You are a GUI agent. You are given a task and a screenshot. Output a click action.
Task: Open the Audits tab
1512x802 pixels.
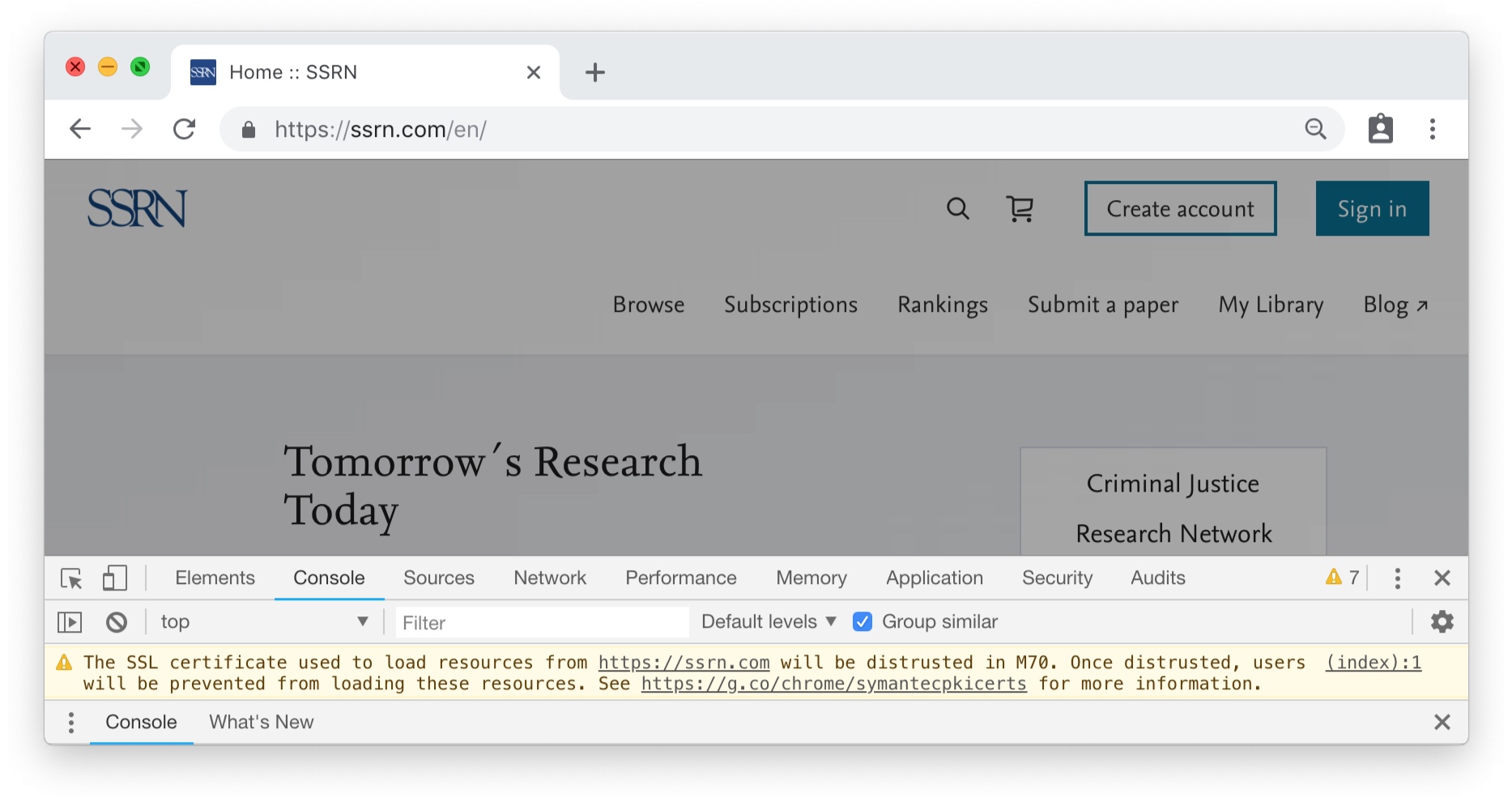[1158, 578]
